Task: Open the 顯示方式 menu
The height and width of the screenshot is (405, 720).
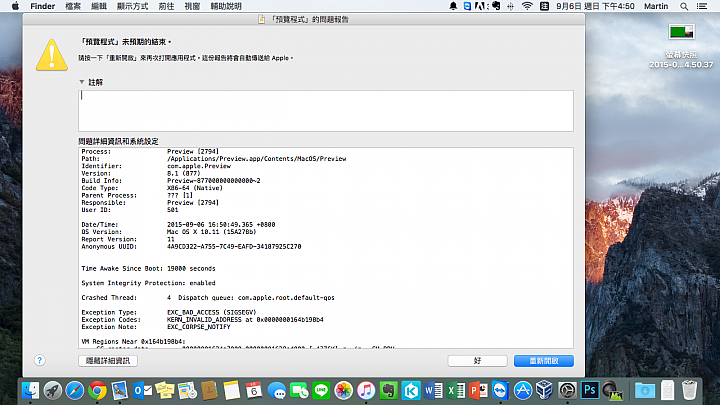Action: pos(132,6)
